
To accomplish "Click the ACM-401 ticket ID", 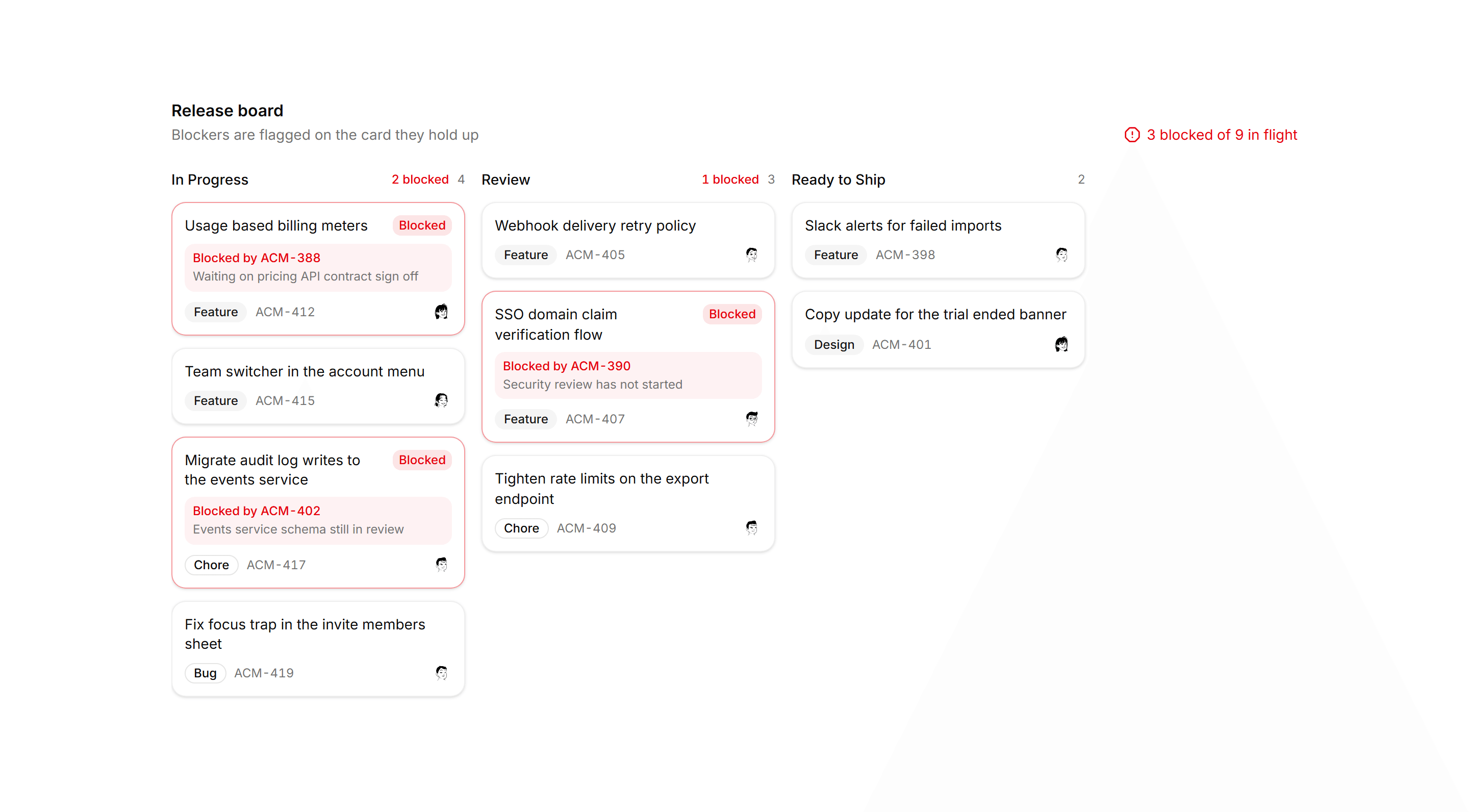I will (x=902, y=344).
